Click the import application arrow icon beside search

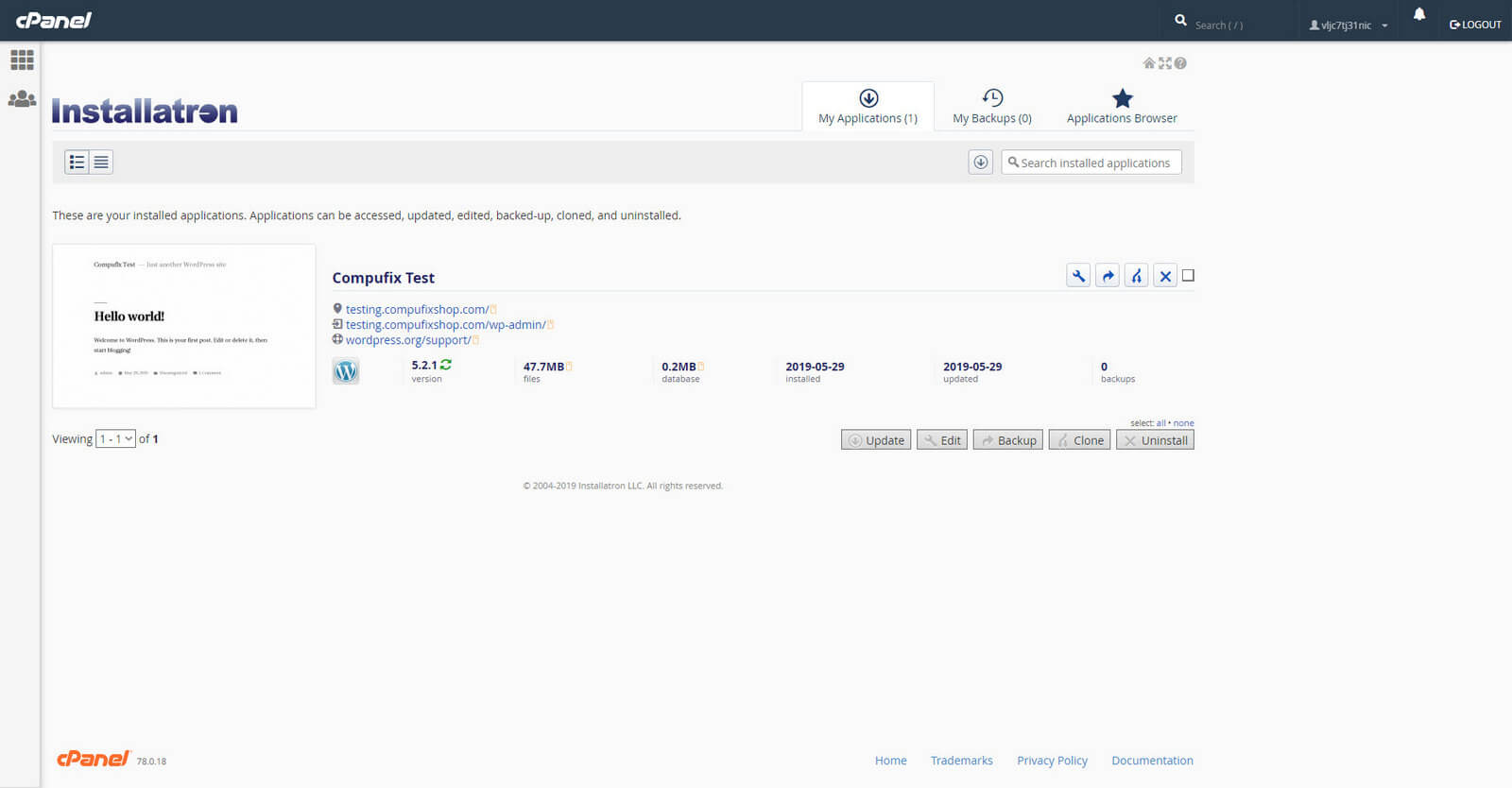pos(981,163)
